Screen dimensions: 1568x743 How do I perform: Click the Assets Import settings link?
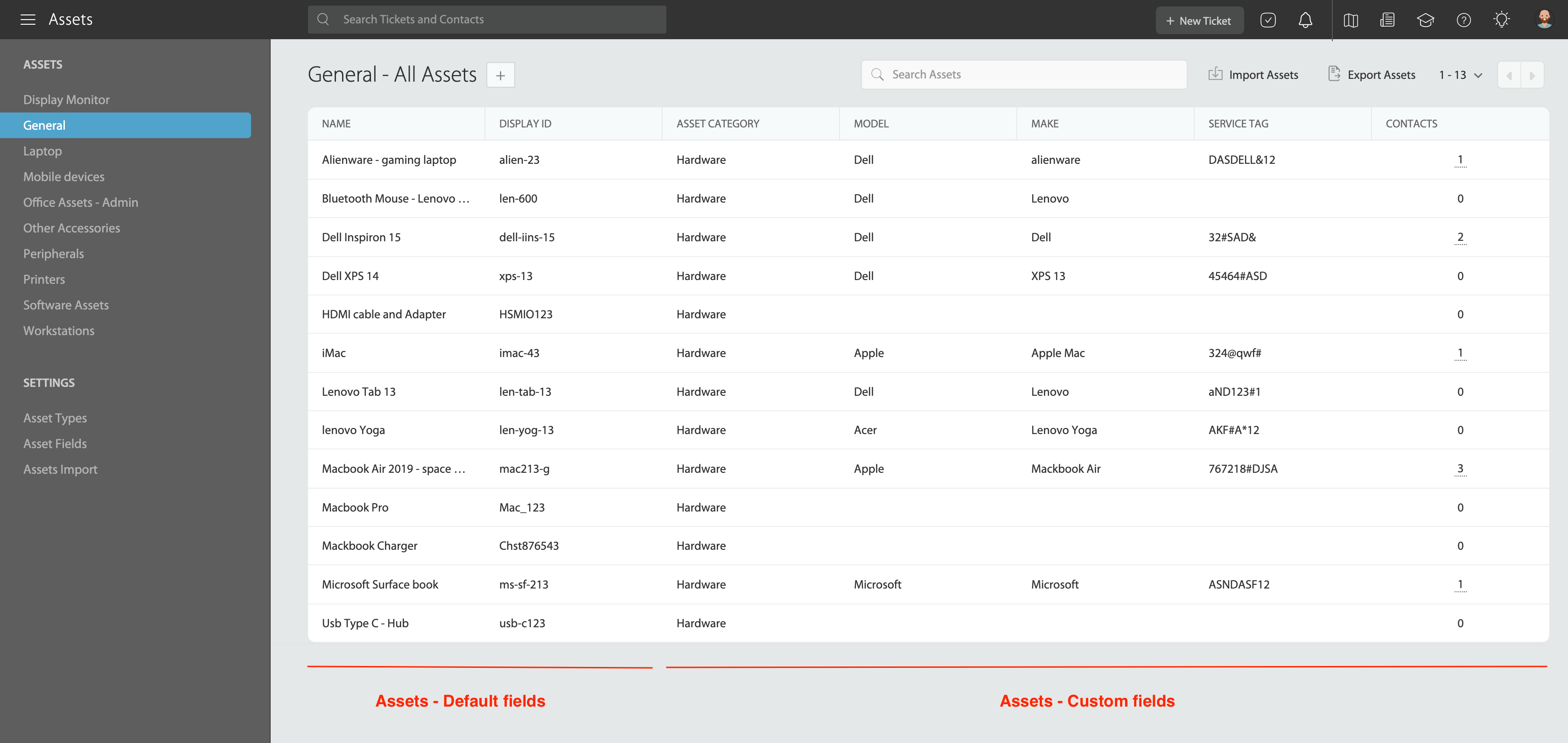60,469
